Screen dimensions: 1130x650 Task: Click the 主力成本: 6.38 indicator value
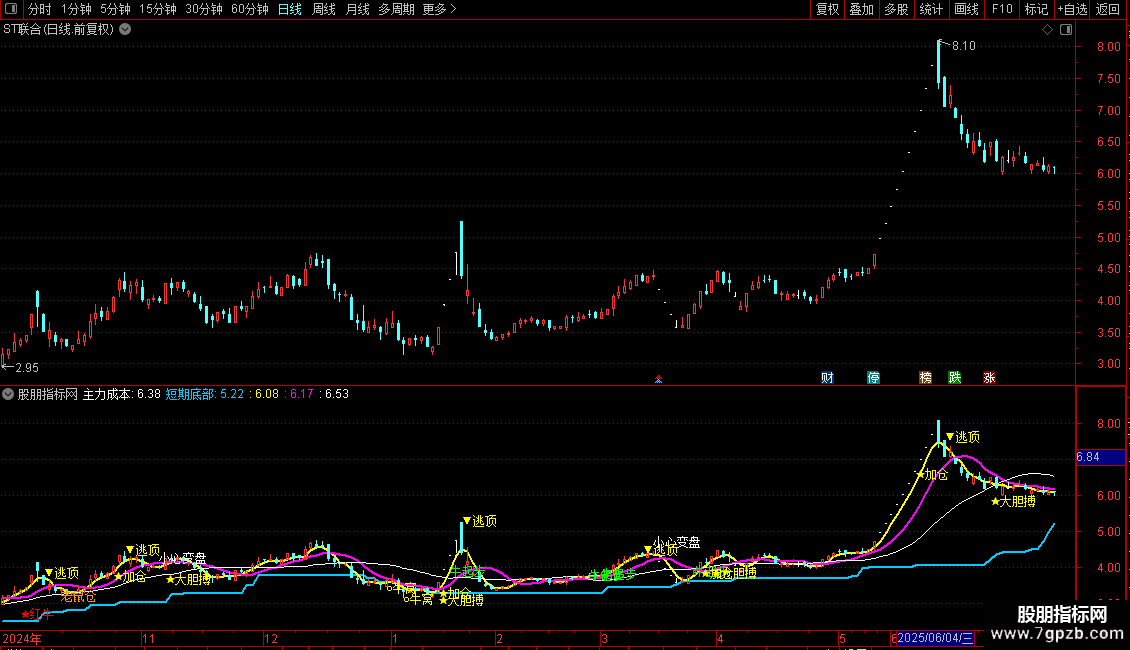(x=122, y=394)
